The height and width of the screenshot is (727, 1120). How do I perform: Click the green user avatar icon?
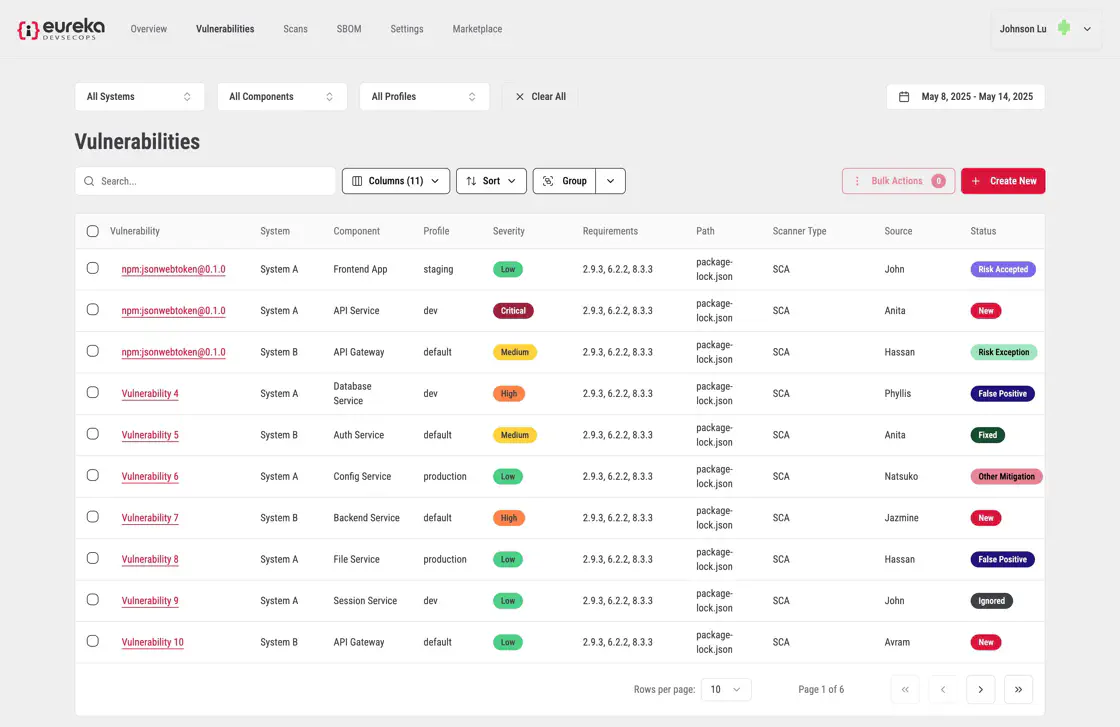1064,29
